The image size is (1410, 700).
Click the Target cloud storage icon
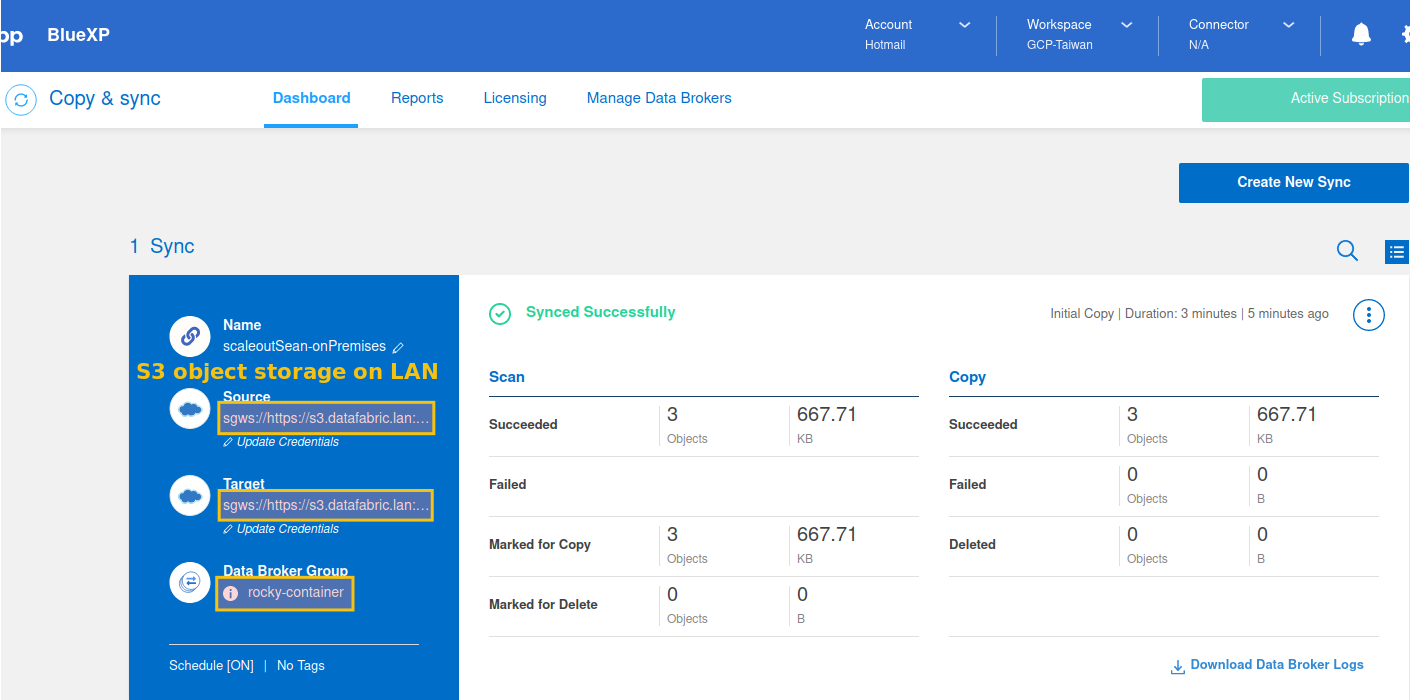pos(190,495)
